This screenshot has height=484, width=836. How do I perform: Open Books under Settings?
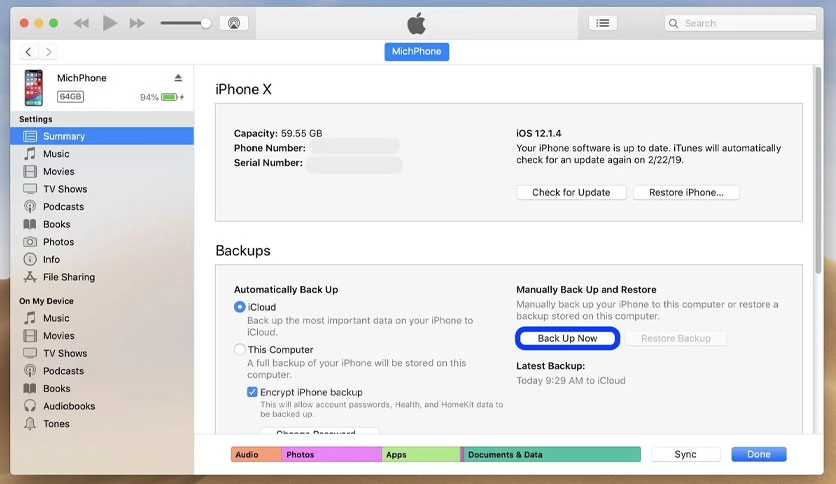(102, 224)
